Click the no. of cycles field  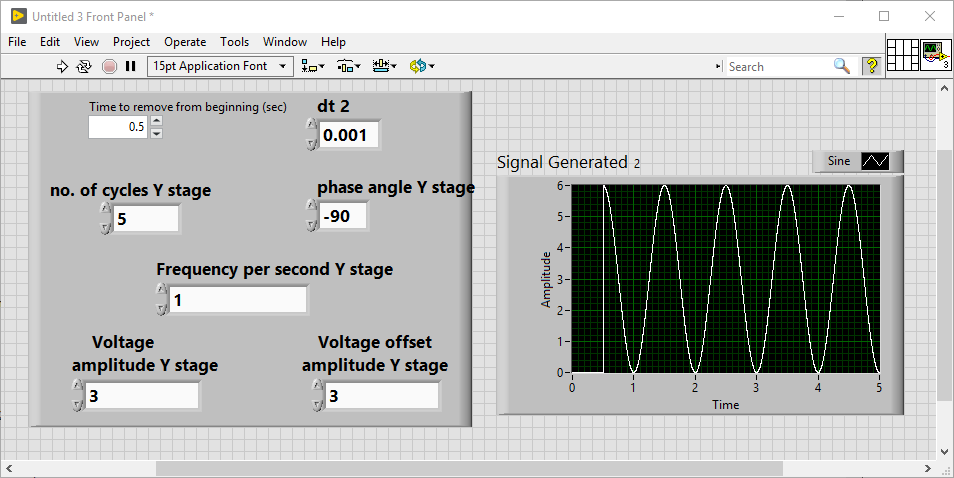pos(146,219)
